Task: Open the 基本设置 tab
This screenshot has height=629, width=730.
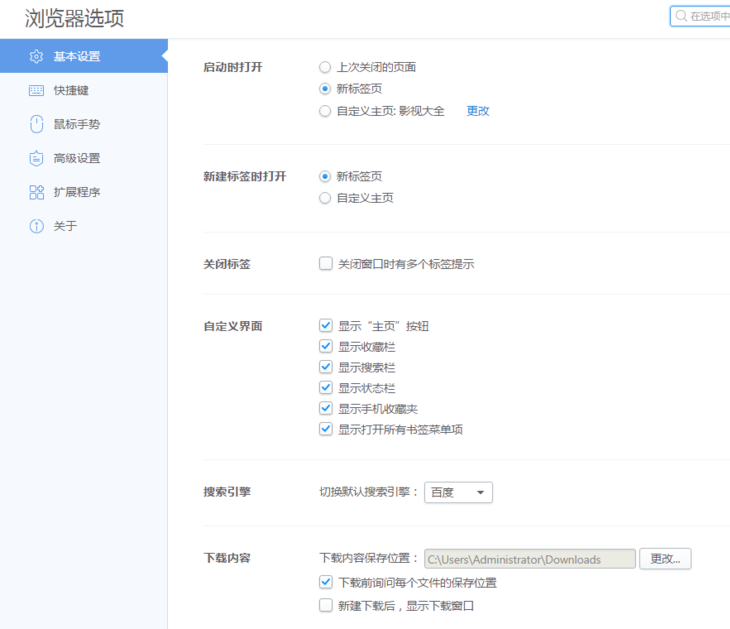Action: [84, 56]
